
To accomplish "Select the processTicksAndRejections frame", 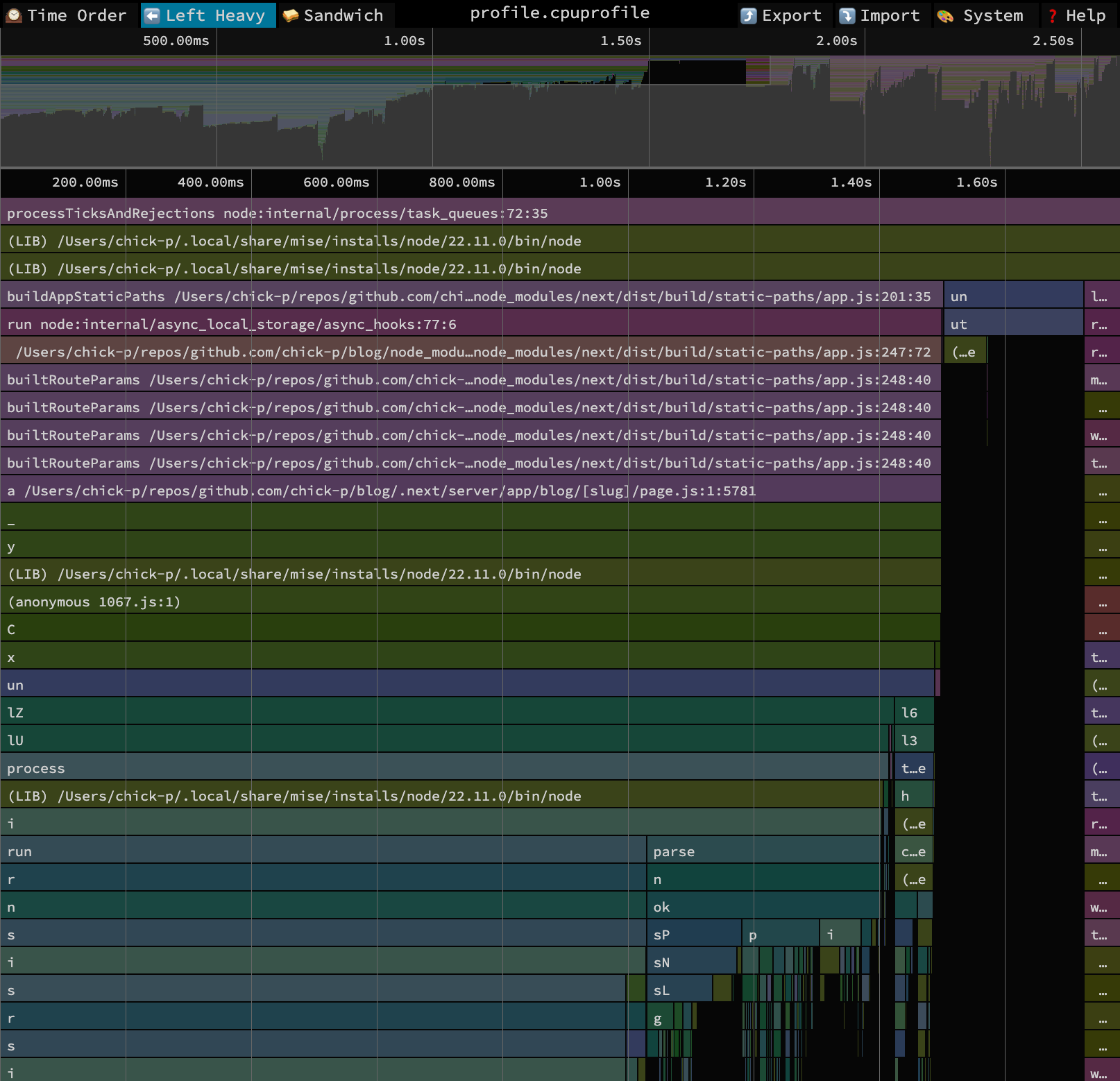I will click(x=560, y=212).
